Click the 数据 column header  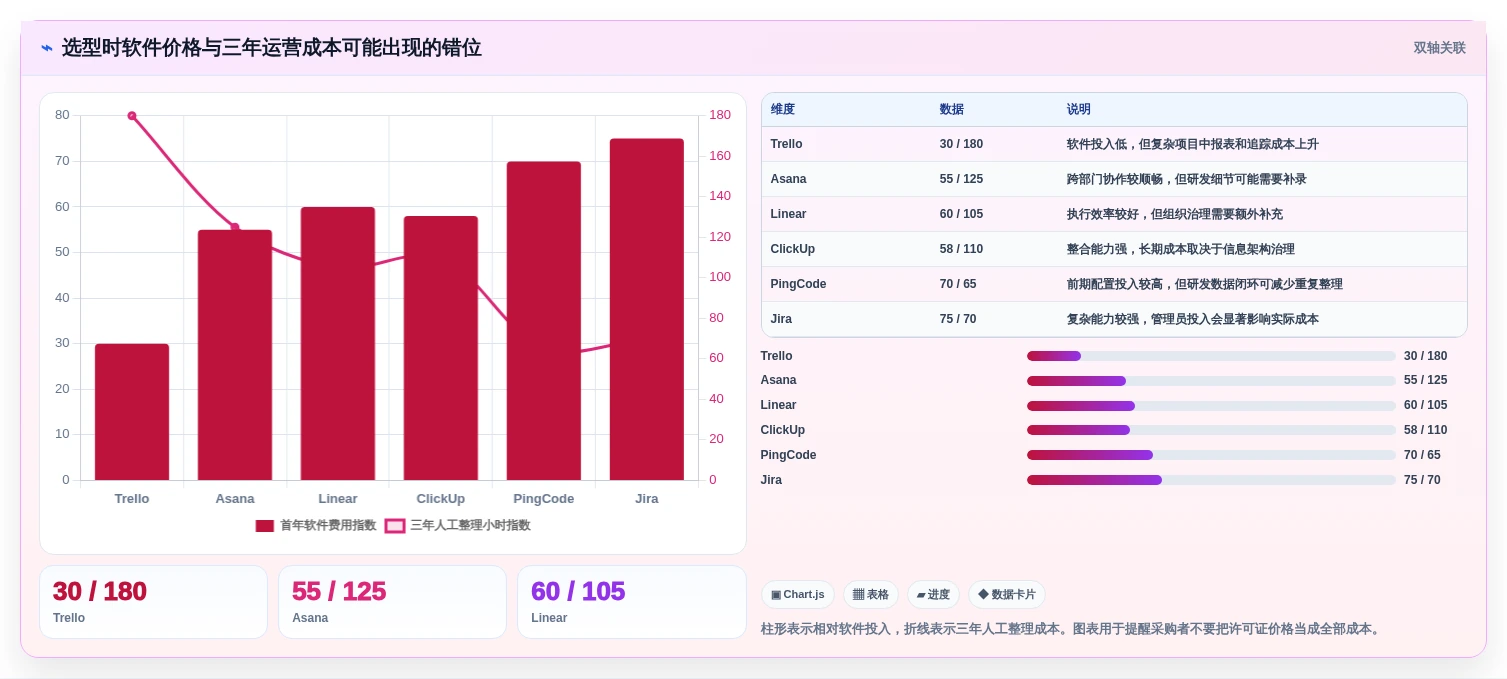[x=952, y=109]
